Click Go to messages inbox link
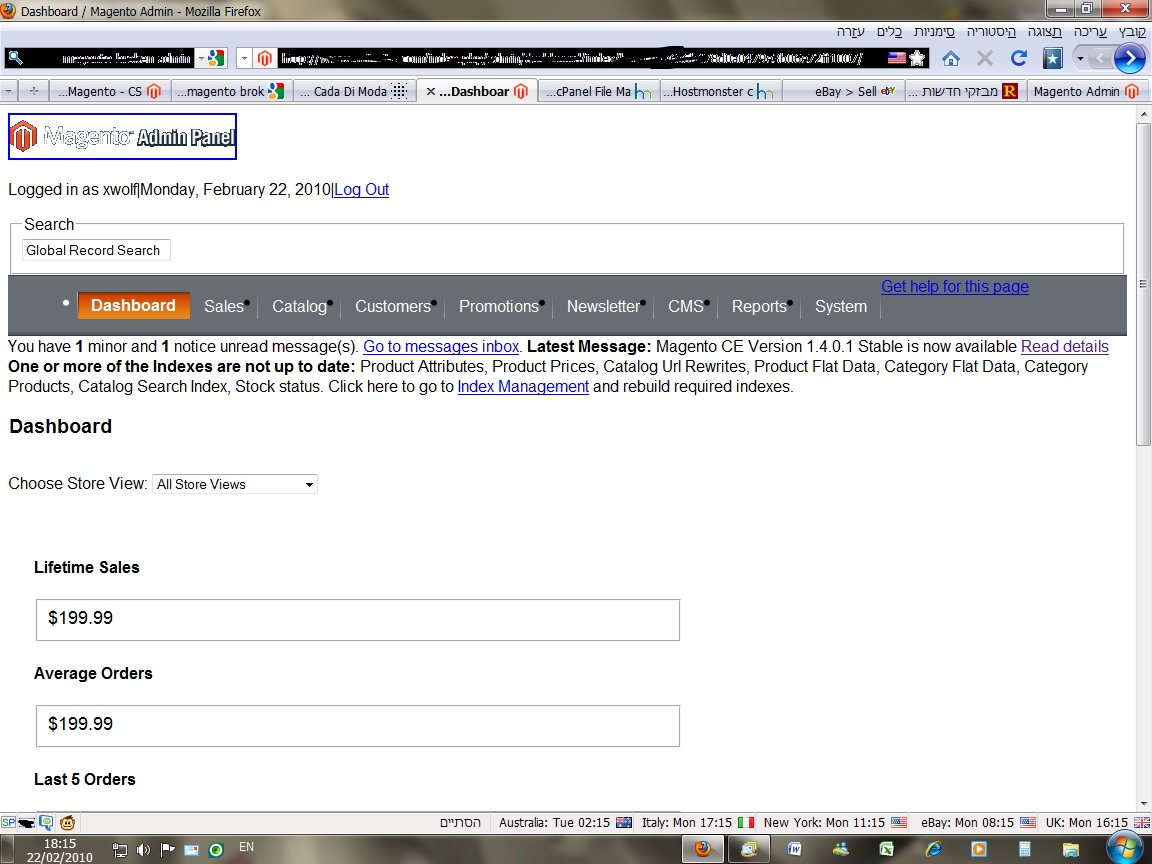1152x864 pixels. [441, 347]
